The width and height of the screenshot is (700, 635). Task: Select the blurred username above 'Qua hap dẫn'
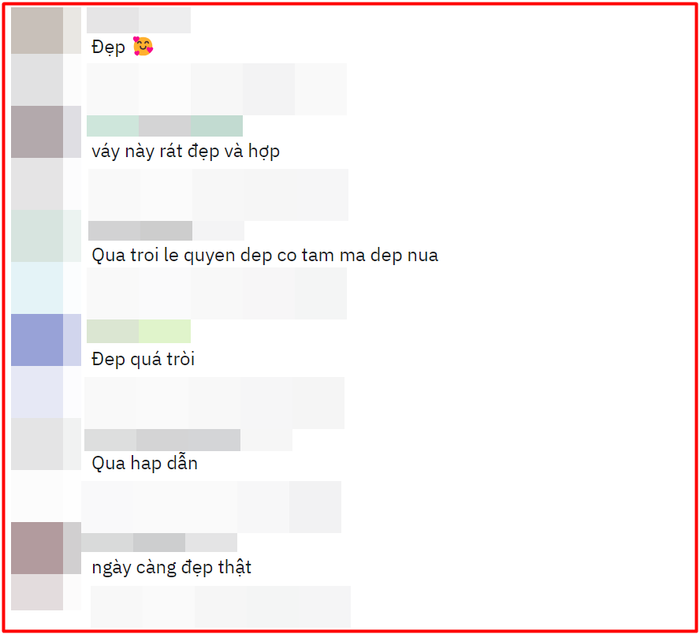click(188, 440)
